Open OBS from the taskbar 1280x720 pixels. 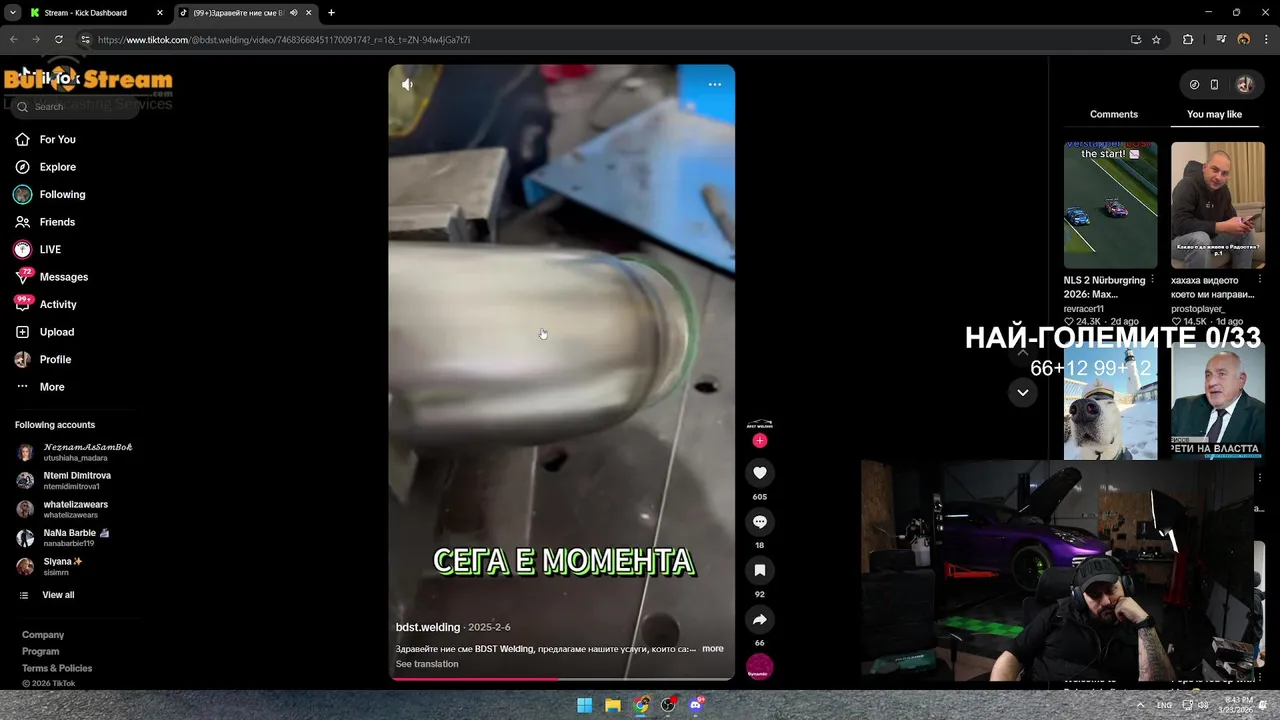point(668,705)
